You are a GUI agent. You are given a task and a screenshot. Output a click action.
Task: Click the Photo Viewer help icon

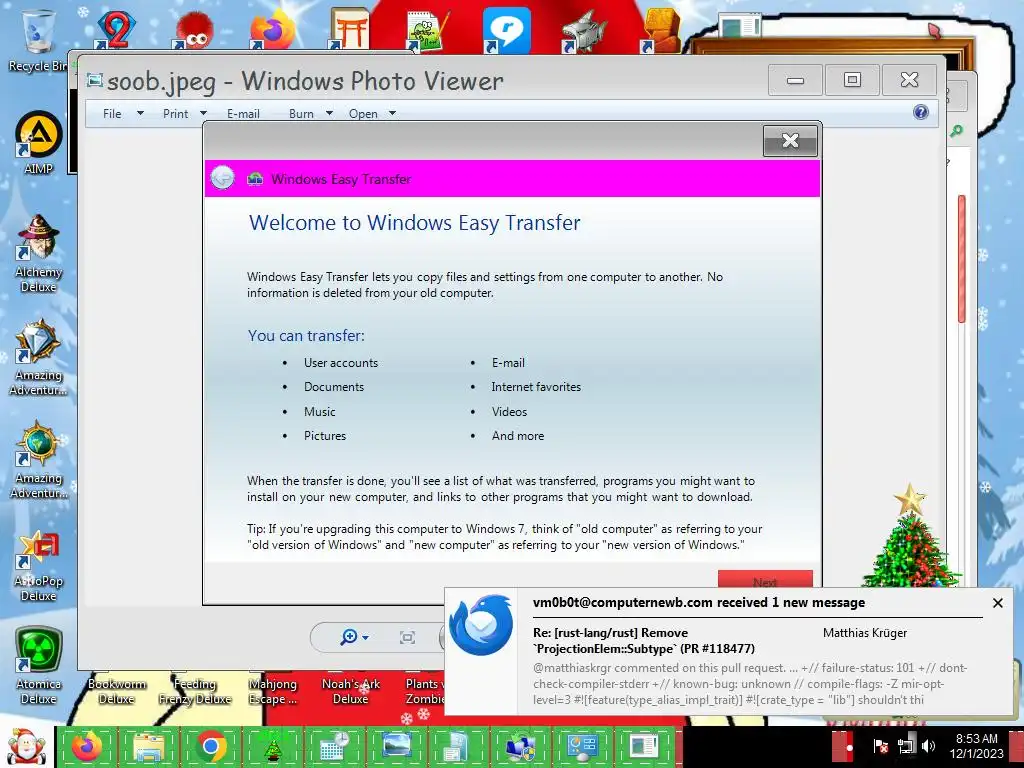click(921, 112)
